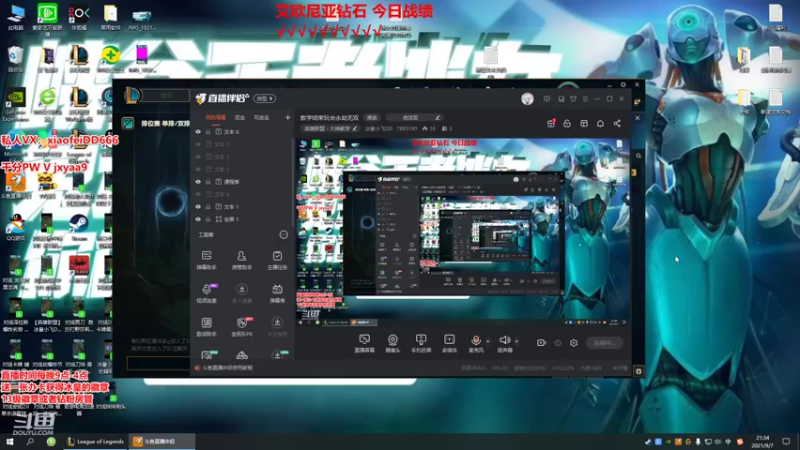Show the hidden 文本 4 layer

coord(198,194)
